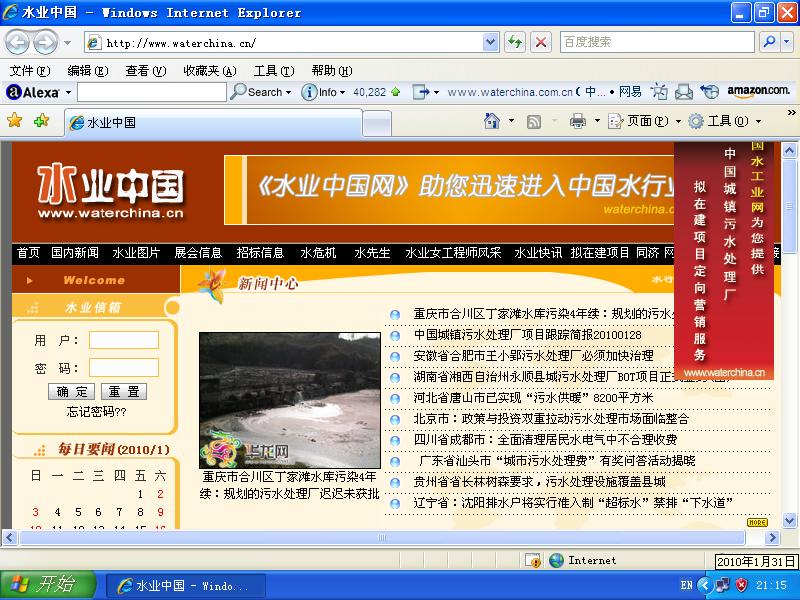Click the reservoir pollution news photo

pyautogui.click(x=290, y=401)
